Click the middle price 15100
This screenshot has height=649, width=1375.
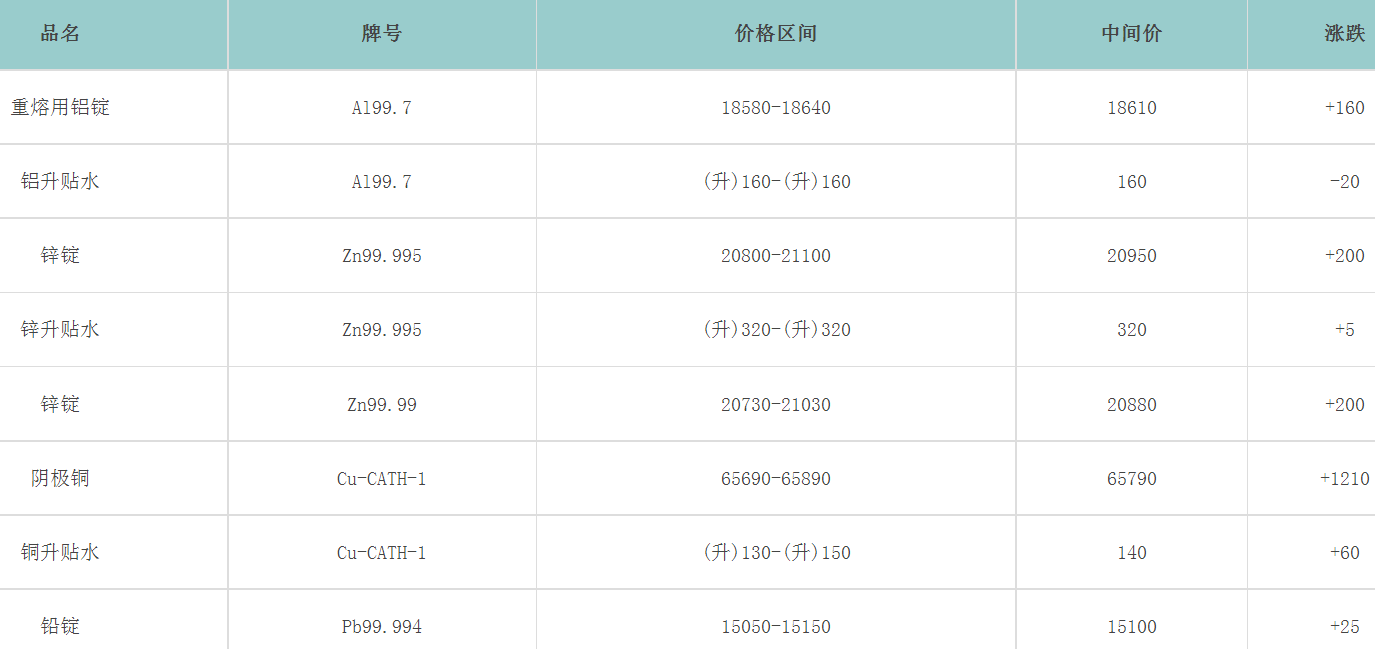click(x=1131, y=627)
